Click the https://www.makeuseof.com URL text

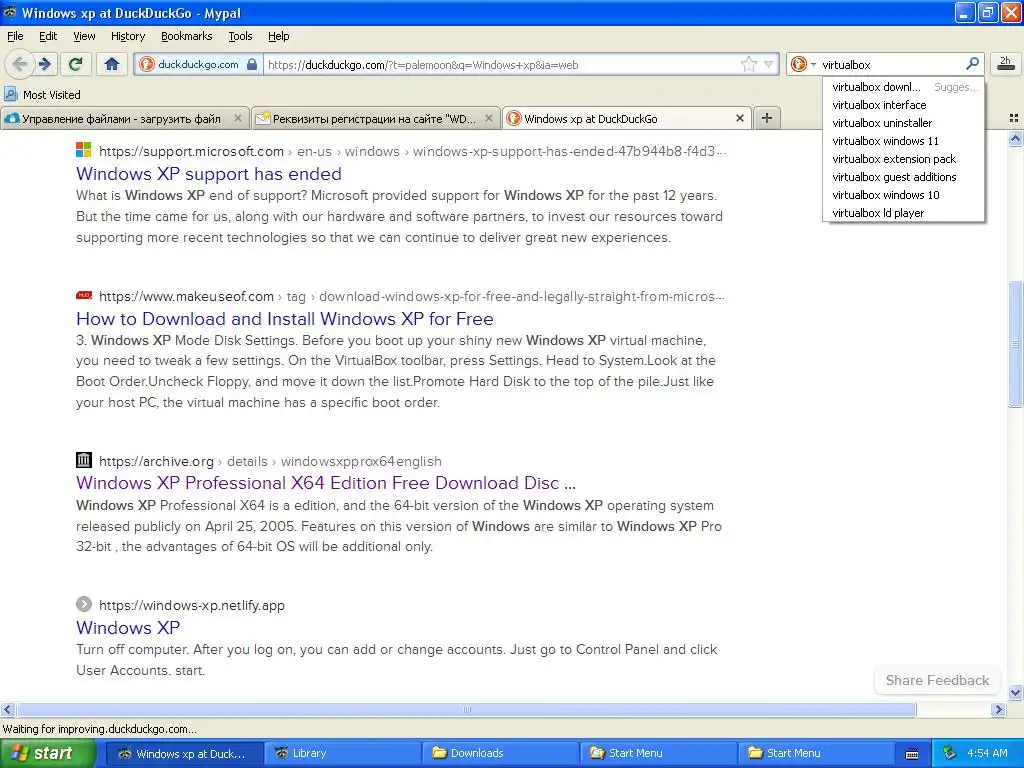point(186,296)
